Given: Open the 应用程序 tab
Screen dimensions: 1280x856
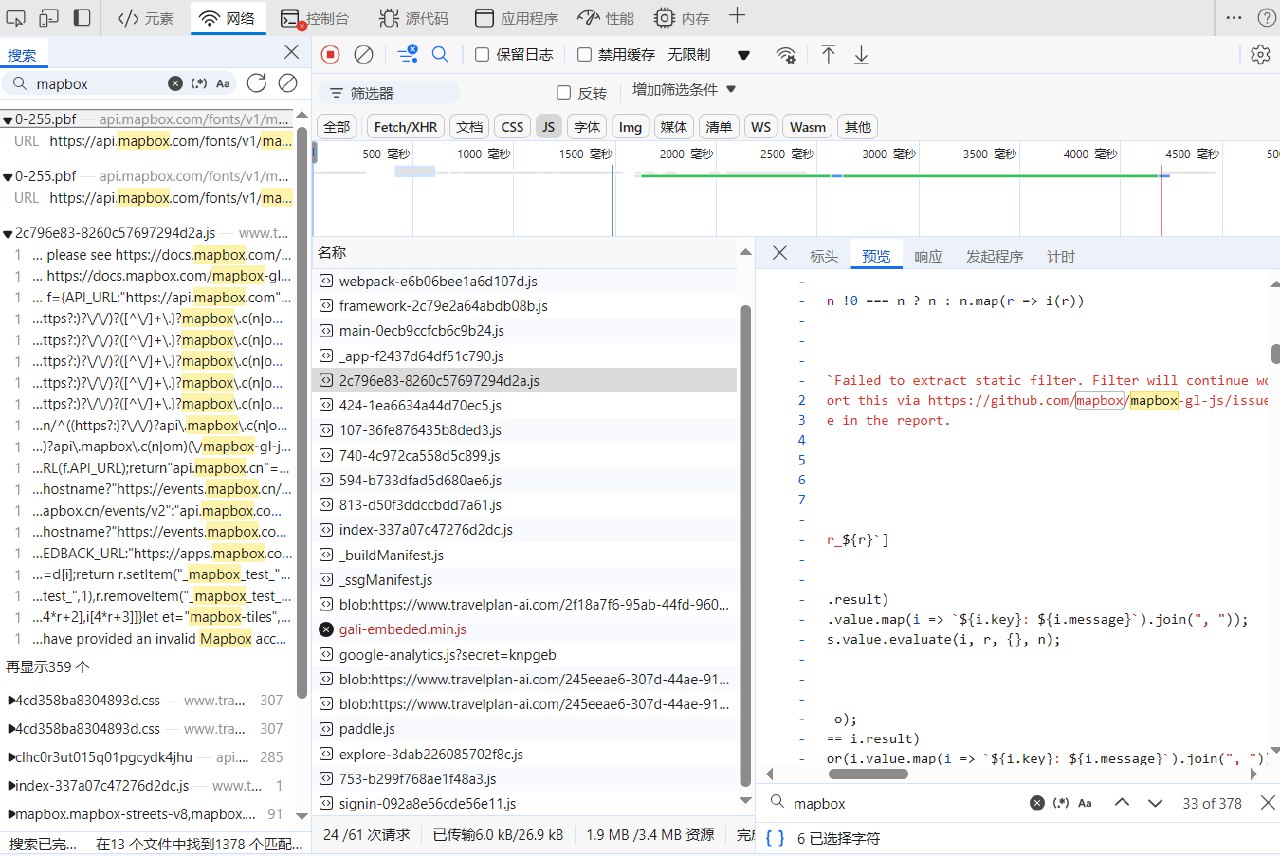Looking at the screenshot, I should click(516, 18).
